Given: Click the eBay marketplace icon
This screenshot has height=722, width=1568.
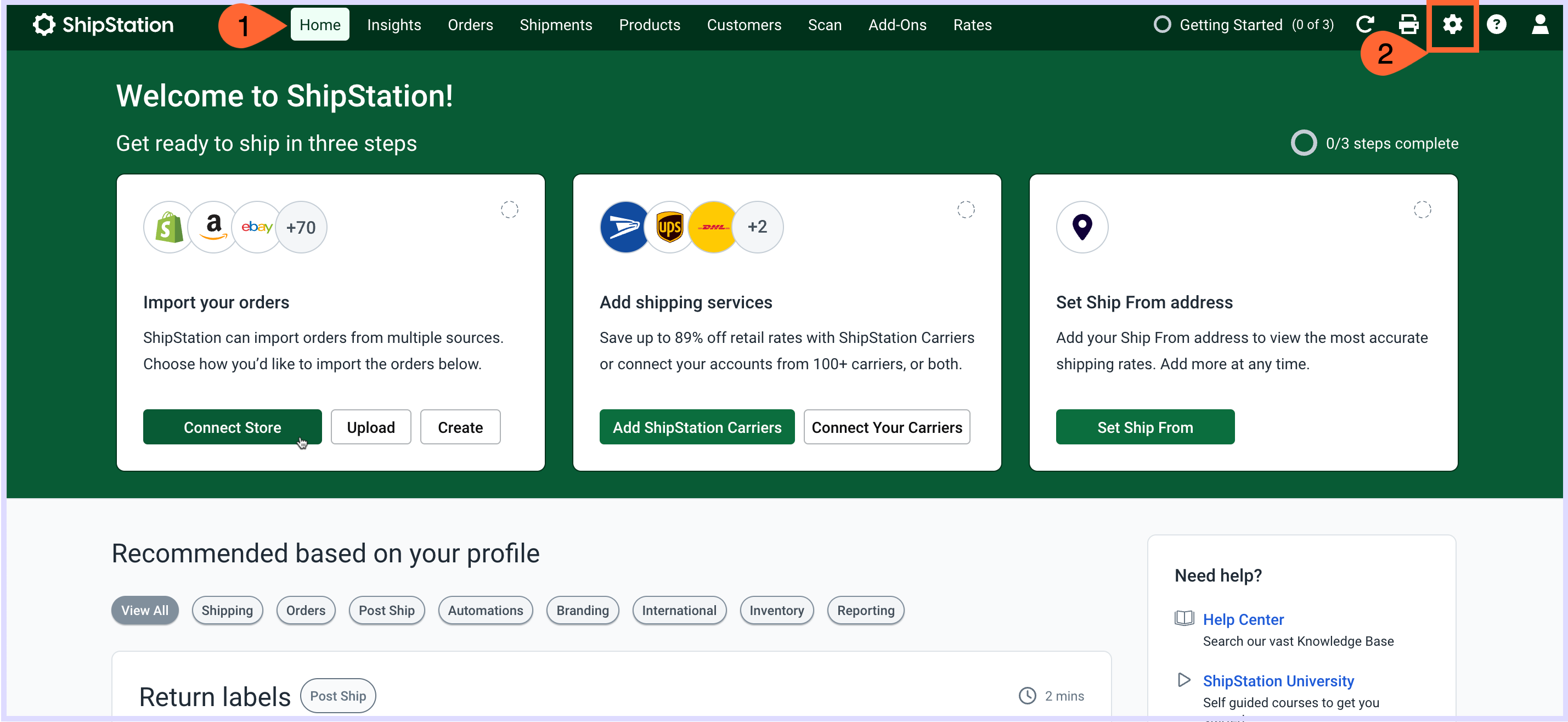Looking at the screenshot, I should pos(257,227).
